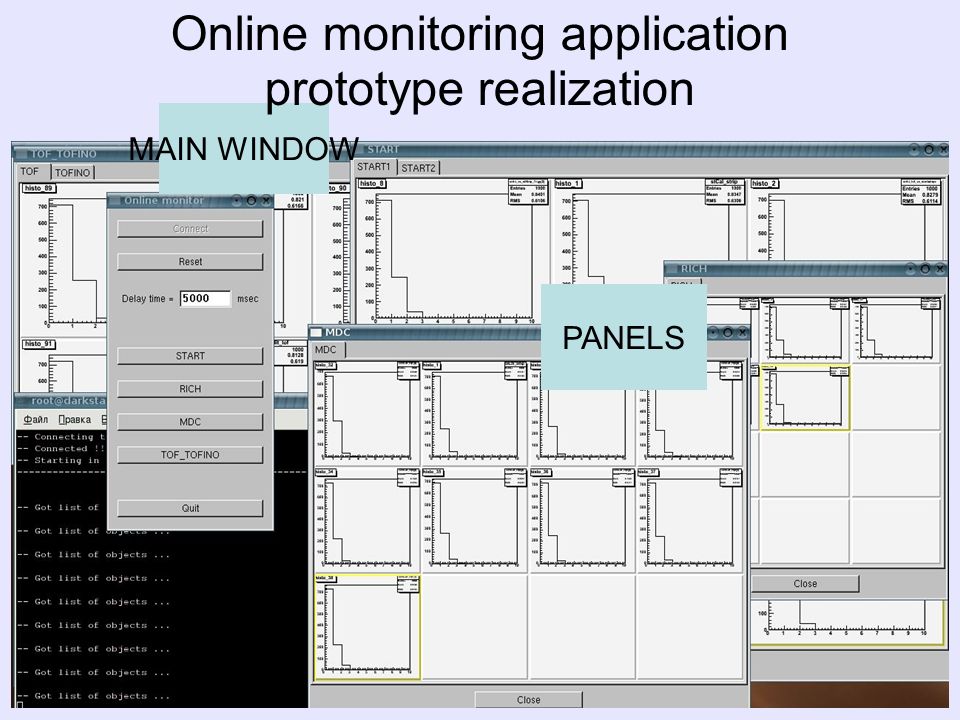Select the MDC tab in MDC window
This screenshot has width=960, height=720.
(326, 350)
